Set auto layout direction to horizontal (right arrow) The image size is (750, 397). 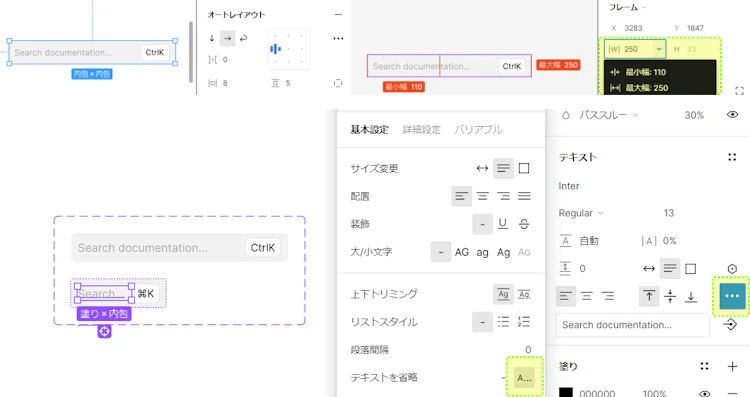point(227,38)
